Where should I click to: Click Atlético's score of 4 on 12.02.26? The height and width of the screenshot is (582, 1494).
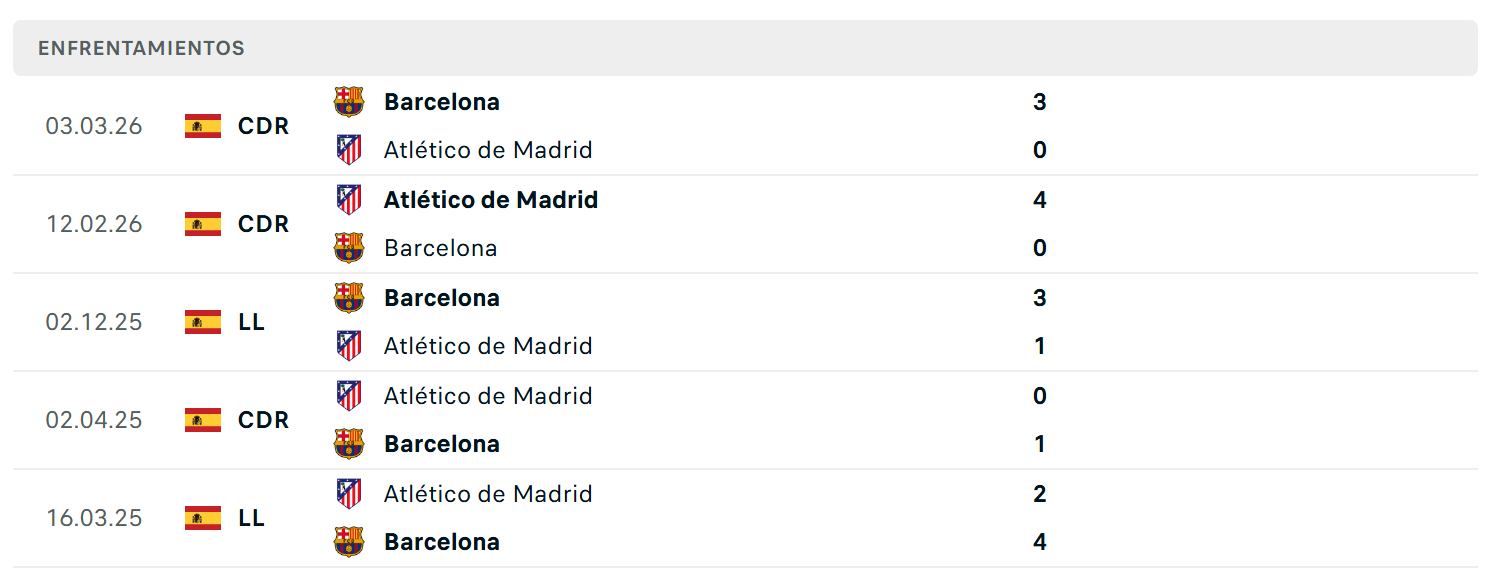(1040, 200)
